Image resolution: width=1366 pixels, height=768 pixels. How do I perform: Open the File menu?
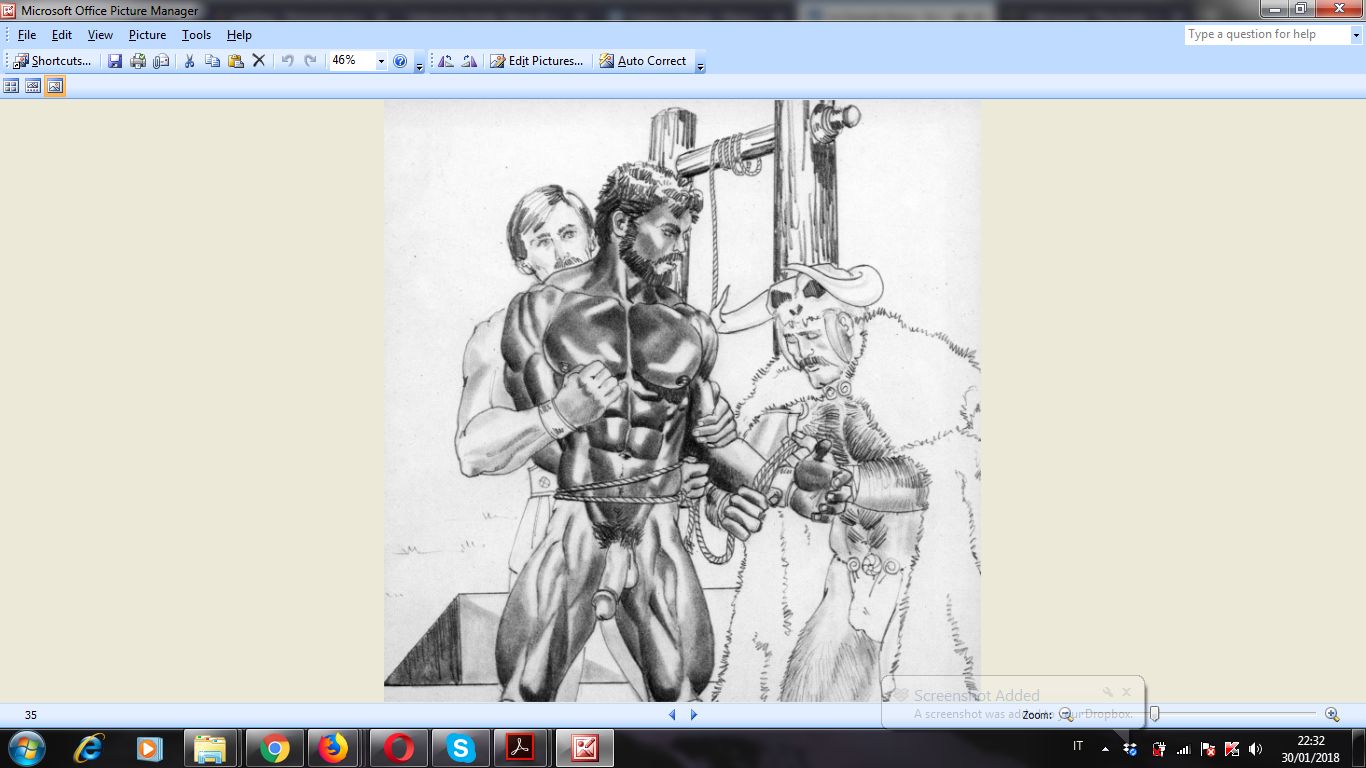click(27, 35)
